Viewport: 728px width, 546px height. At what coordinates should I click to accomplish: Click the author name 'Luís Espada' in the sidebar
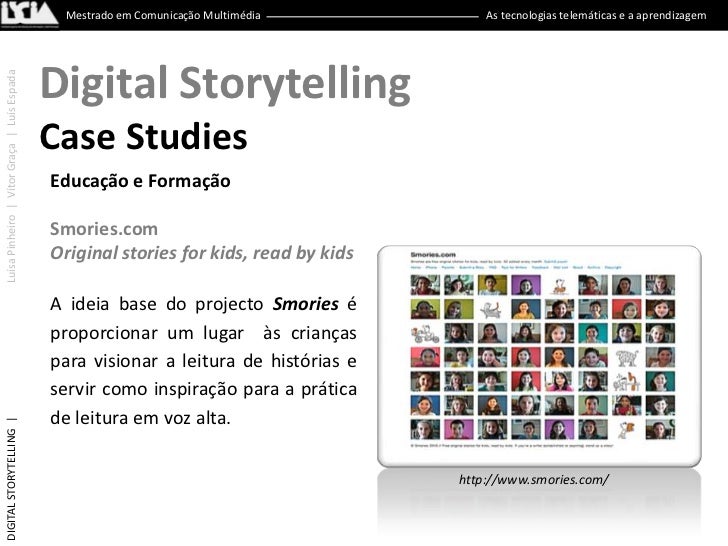tap(12, 98)
